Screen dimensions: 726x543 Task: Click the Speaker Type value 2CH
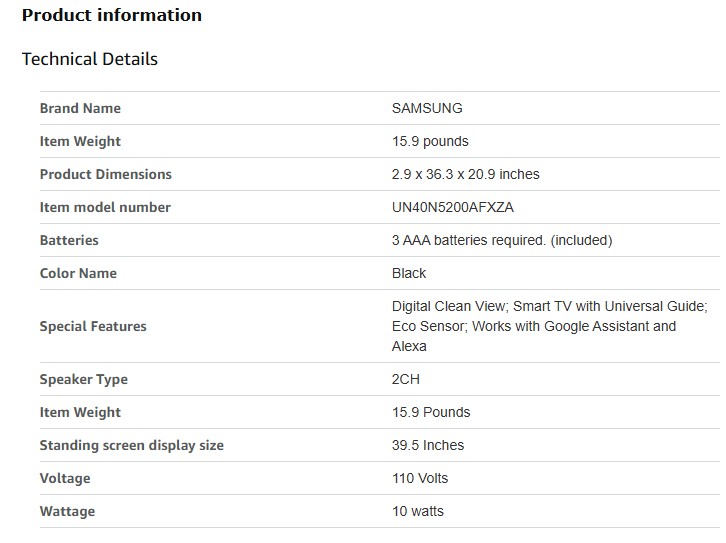406,379
